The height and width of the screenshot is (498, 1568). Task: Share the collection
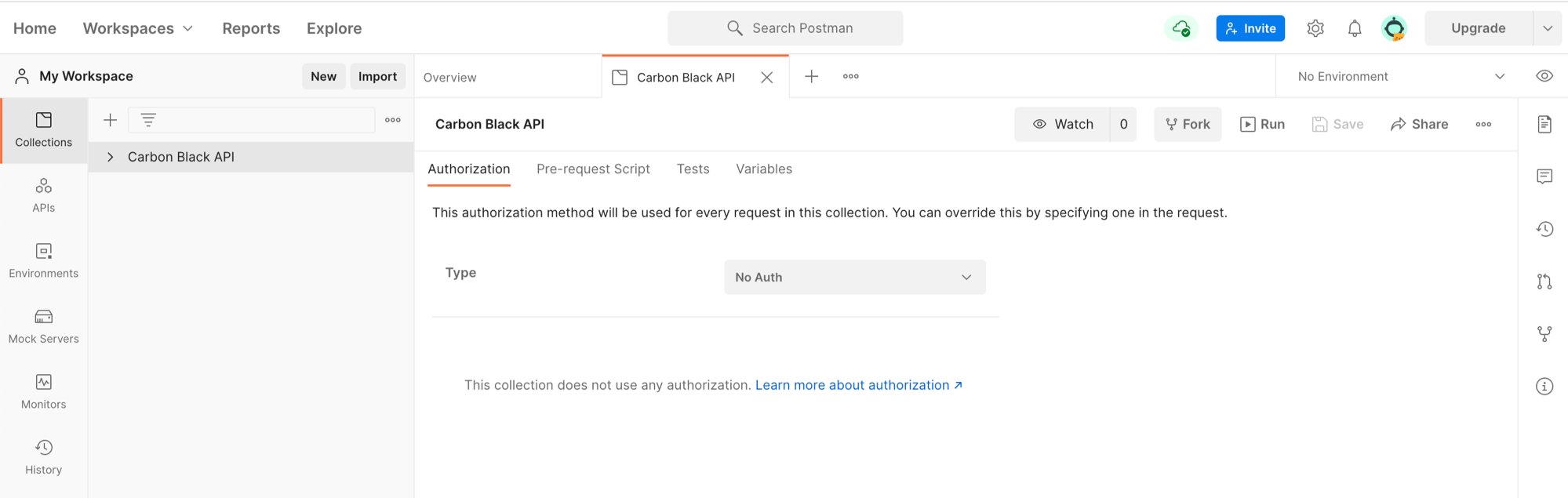[x=1419, y=124]
